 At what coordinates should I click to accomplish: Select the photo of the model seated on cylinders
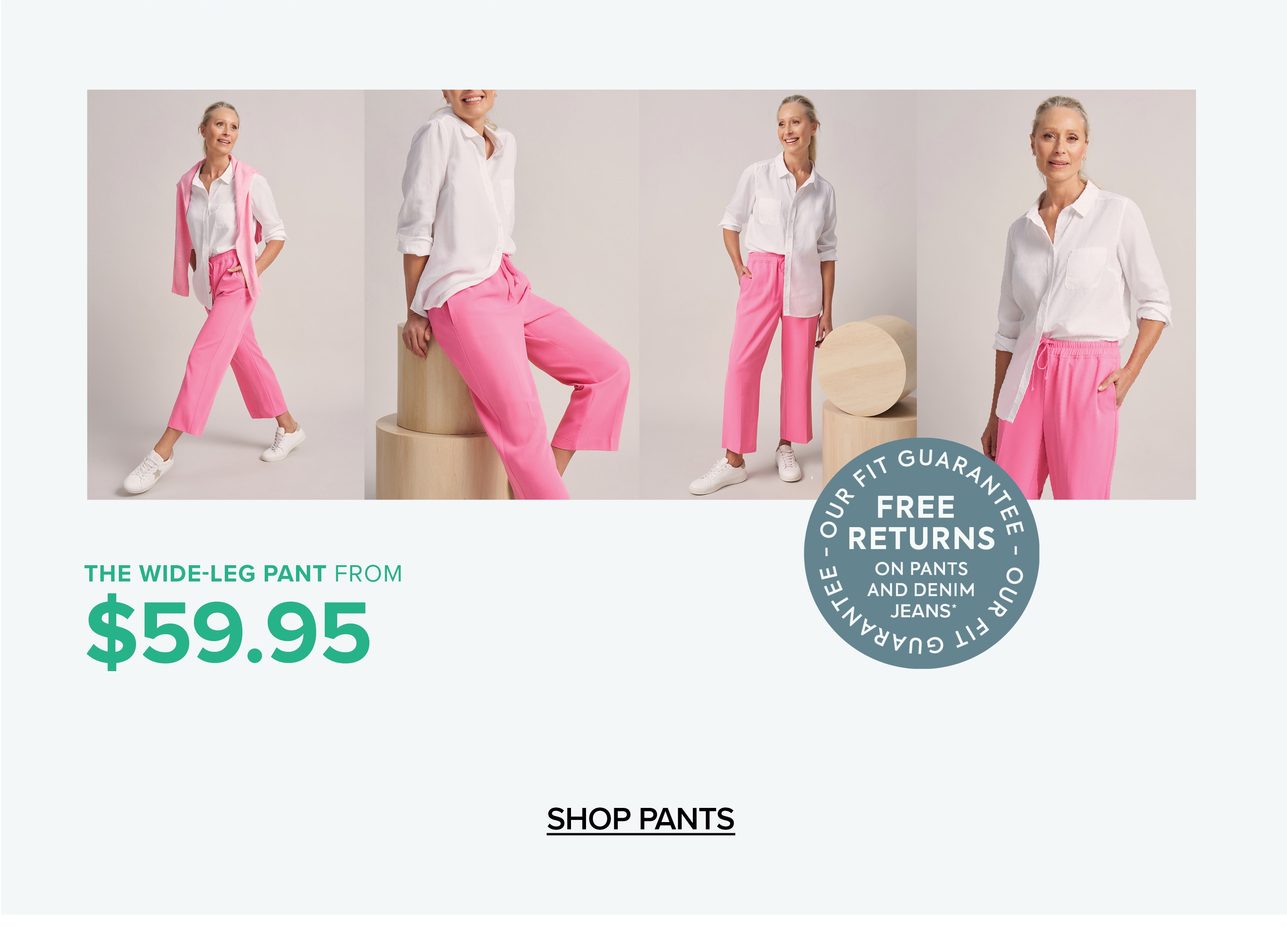tap(502, 294)
